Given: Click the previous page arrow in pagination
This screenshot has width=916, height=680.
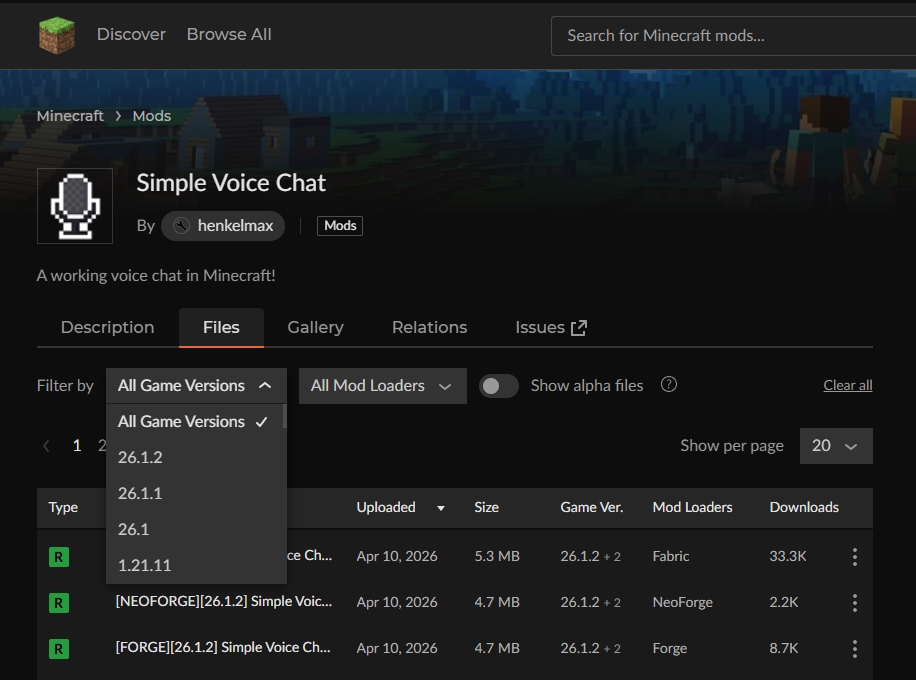Looking at the screenshot, I should tap(46, 446).
